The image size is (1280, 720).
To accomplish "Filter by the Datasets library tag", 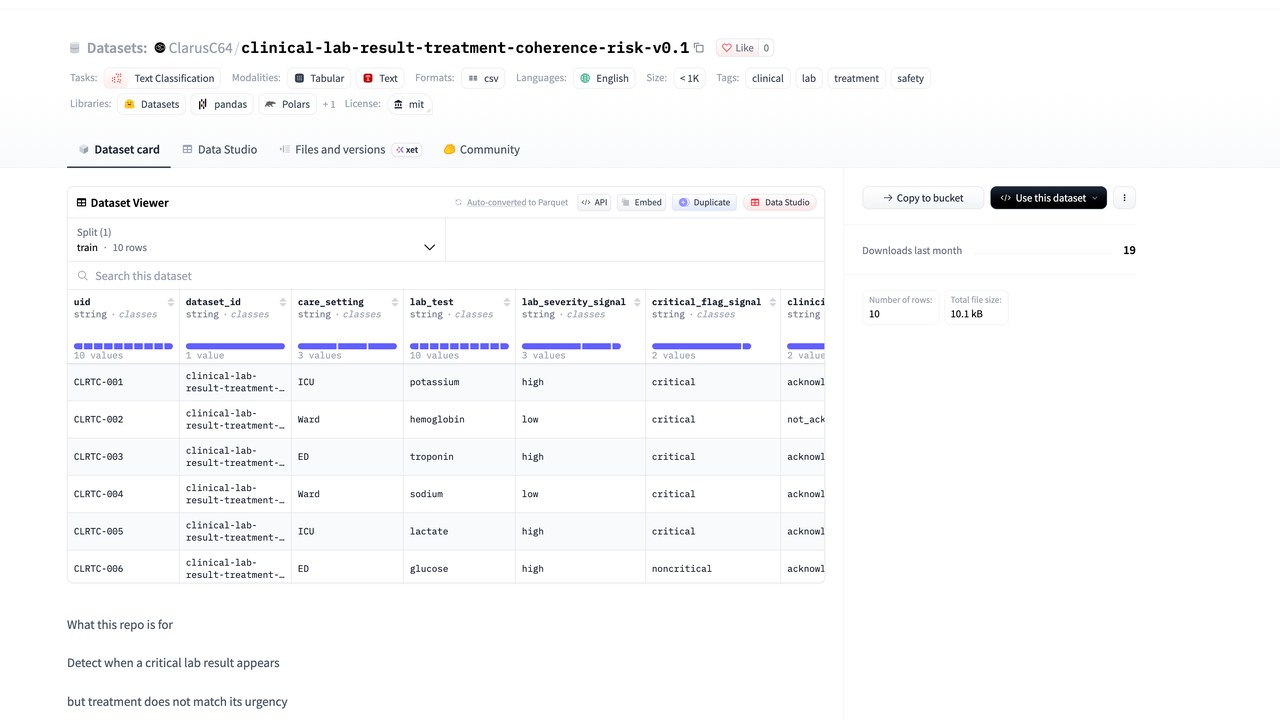I will [152, 104].
